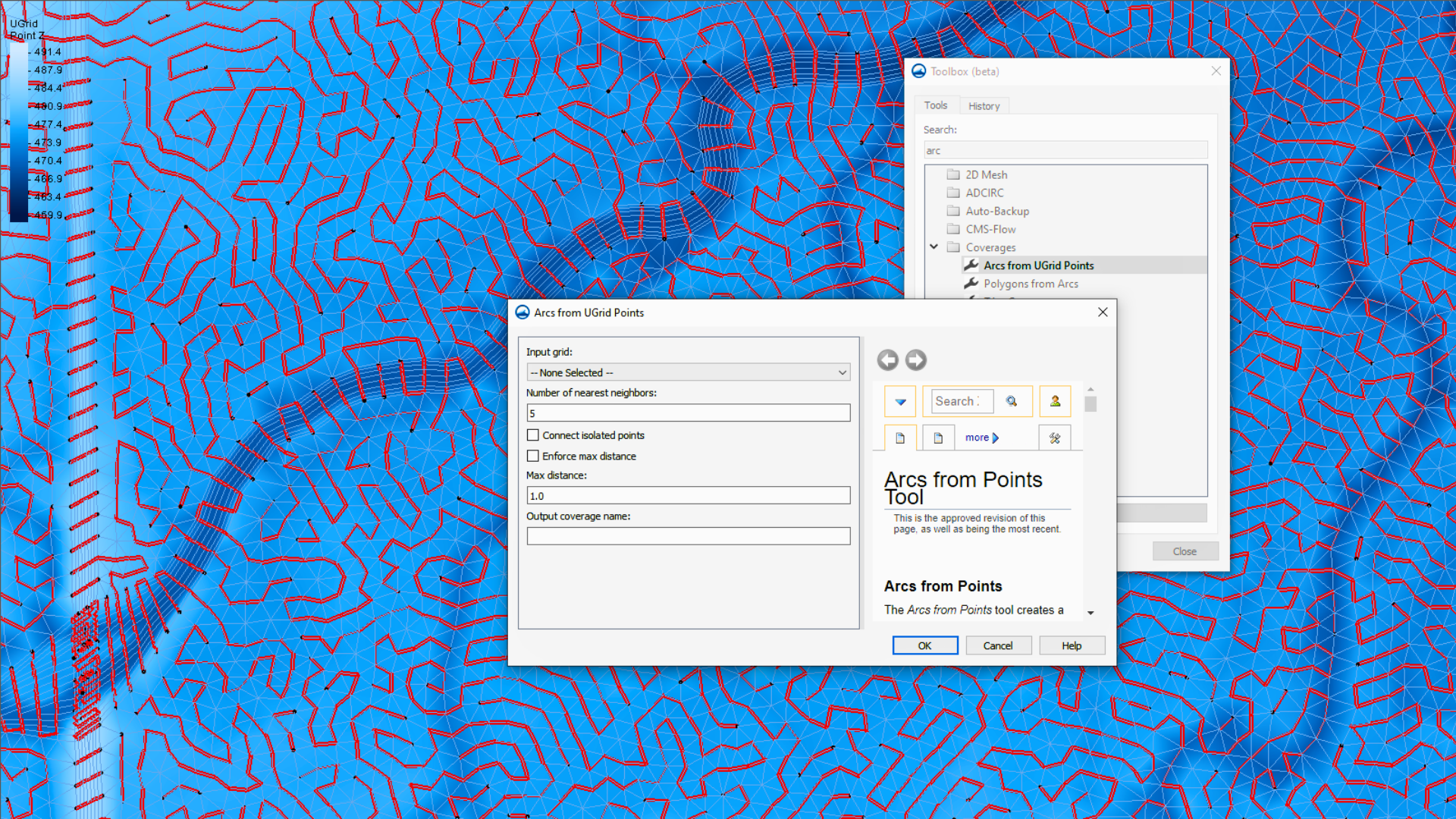The width and height of the screenshot is (1456, 819).
Task: Click the Arcs from Points Tool heading
Action: coord(963,488)
